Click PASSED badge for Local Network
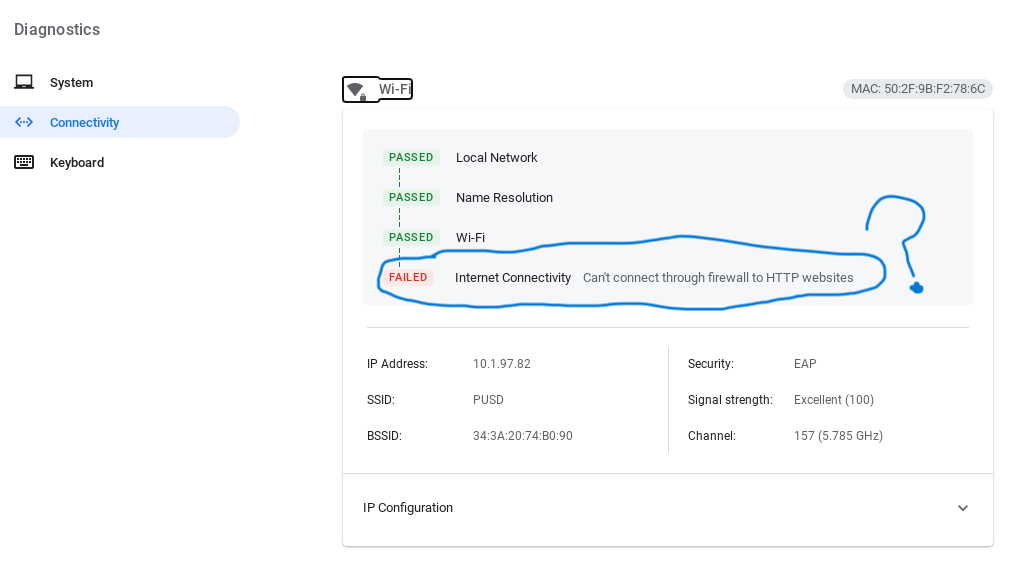This screenshot has width=1016, height=564. tap(411, 158)
